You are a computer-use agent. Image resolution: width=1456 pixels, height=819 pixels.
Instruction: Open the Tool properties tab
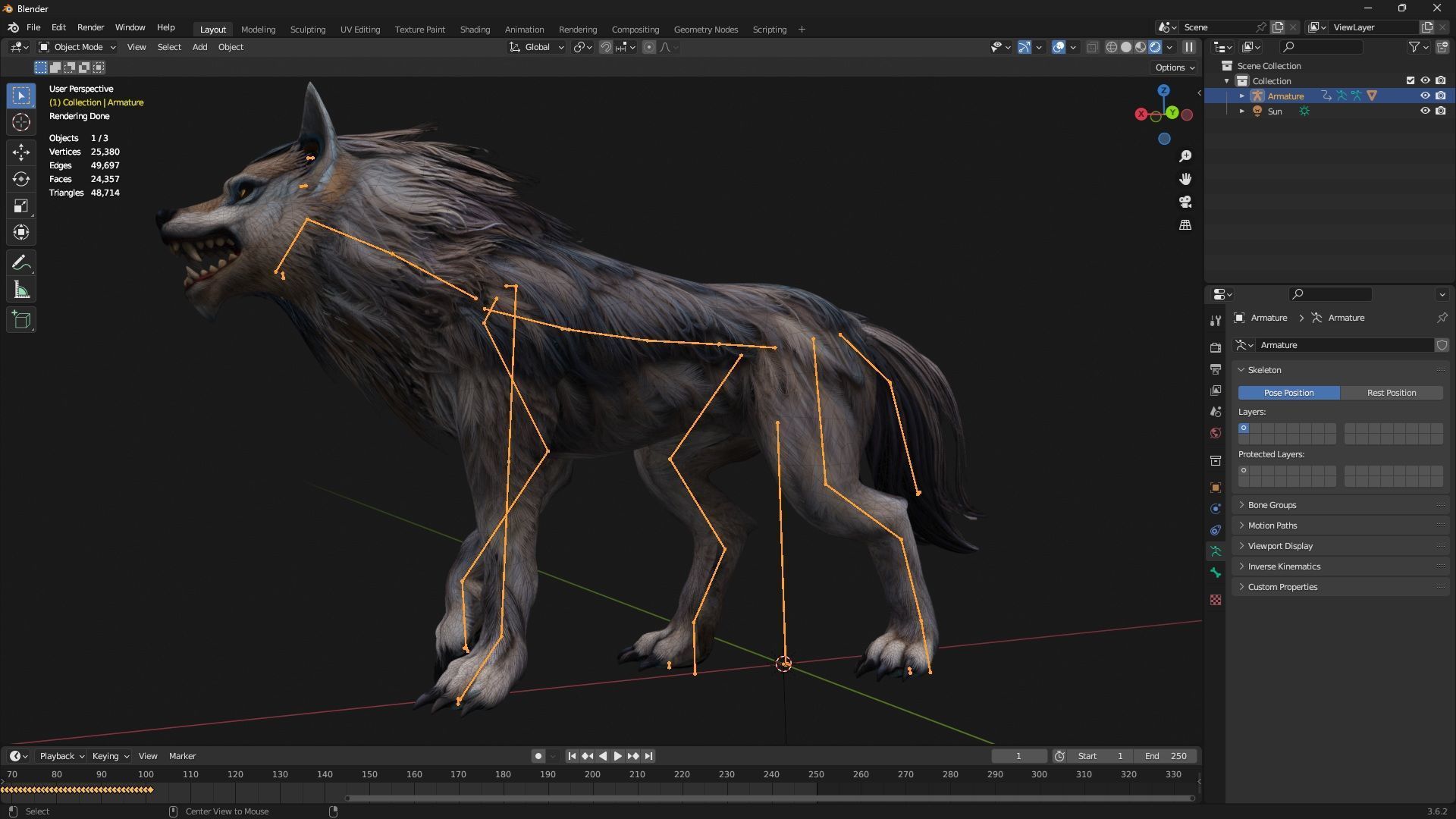tap(1216, 321)
